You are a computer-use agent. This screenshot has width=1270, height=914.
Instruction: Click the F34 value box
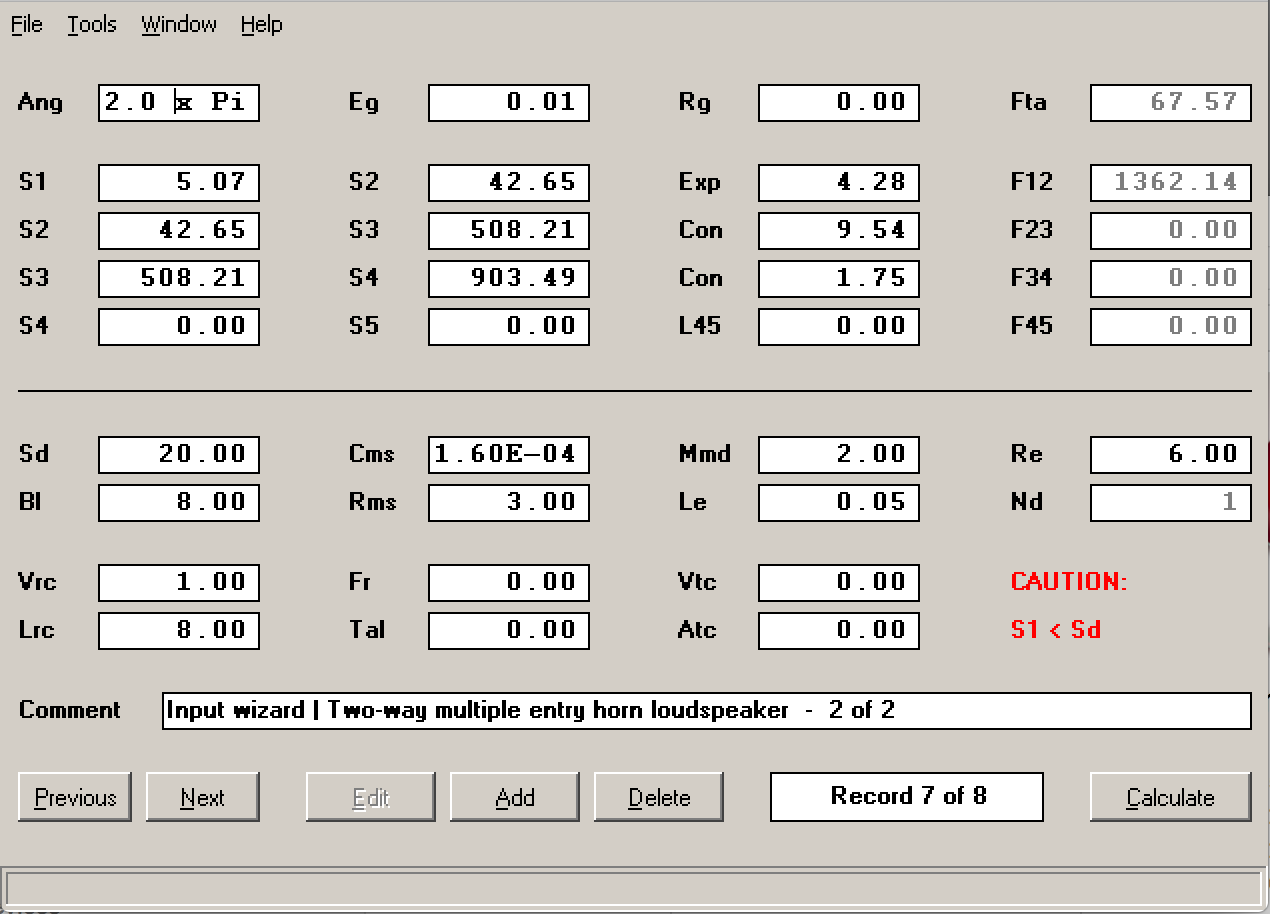(1171, 278)
